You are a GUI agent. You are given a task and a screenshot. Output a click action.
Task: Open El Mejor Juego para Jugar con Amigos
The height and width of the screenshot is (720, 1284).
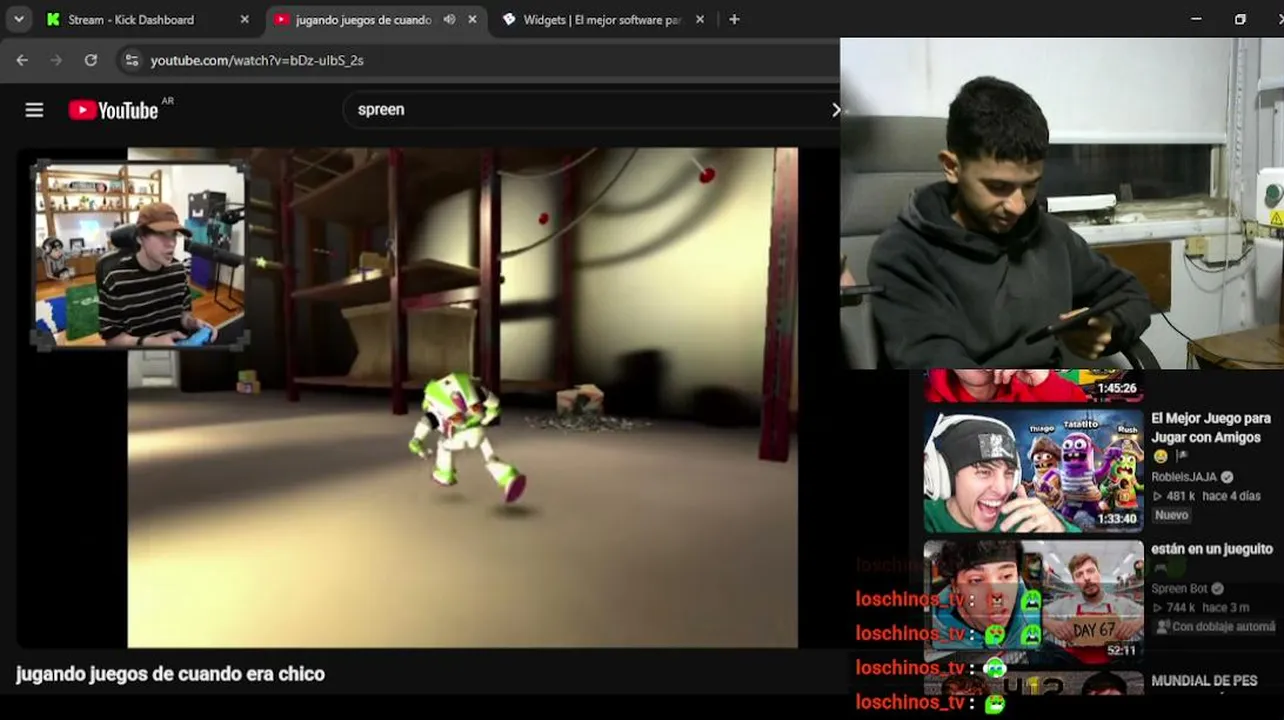(x=1211, y=428)
